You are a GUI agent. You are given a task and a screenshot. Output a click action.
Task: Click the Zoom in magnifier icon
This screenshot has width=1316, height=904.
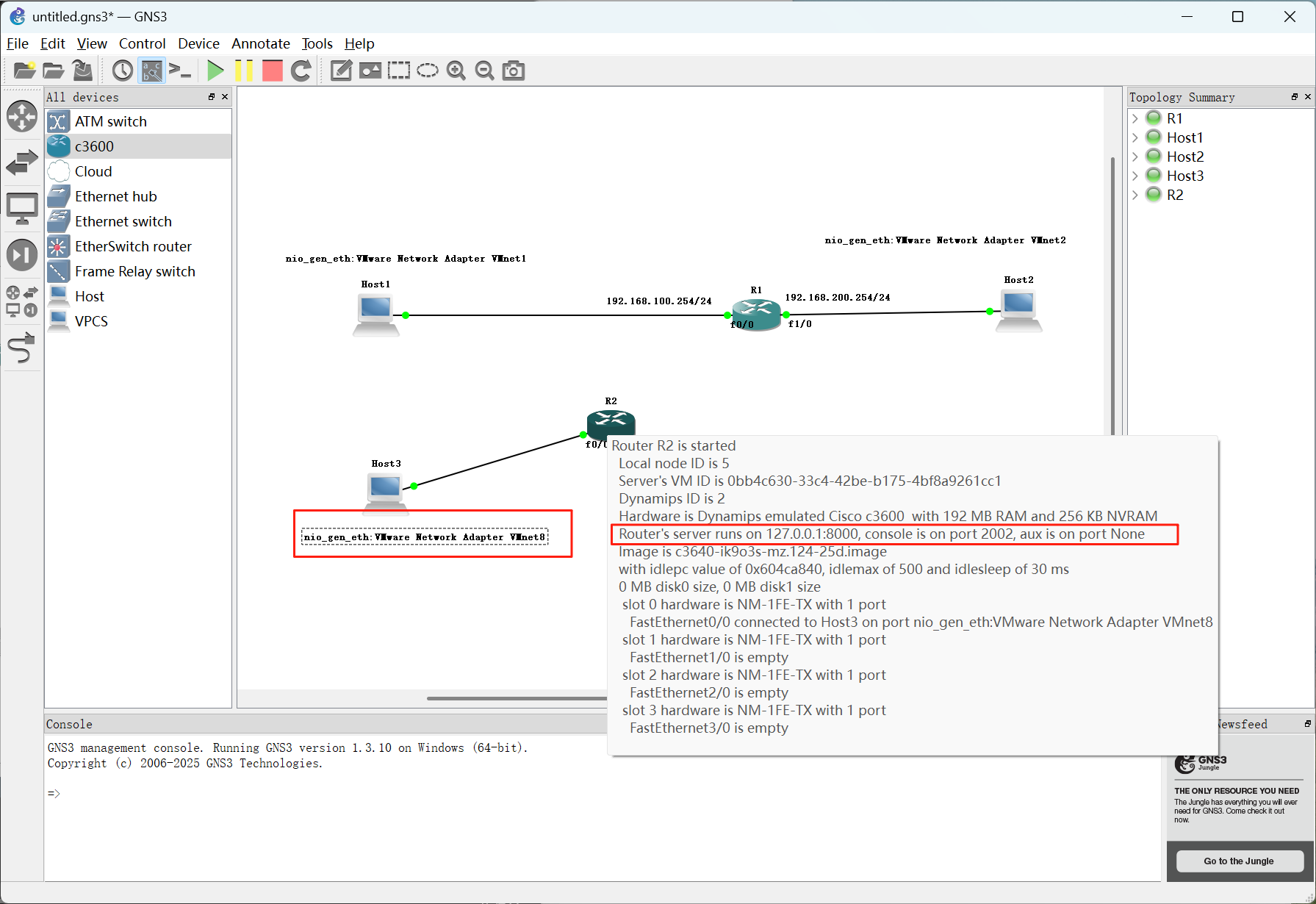[x=456, y=71]
